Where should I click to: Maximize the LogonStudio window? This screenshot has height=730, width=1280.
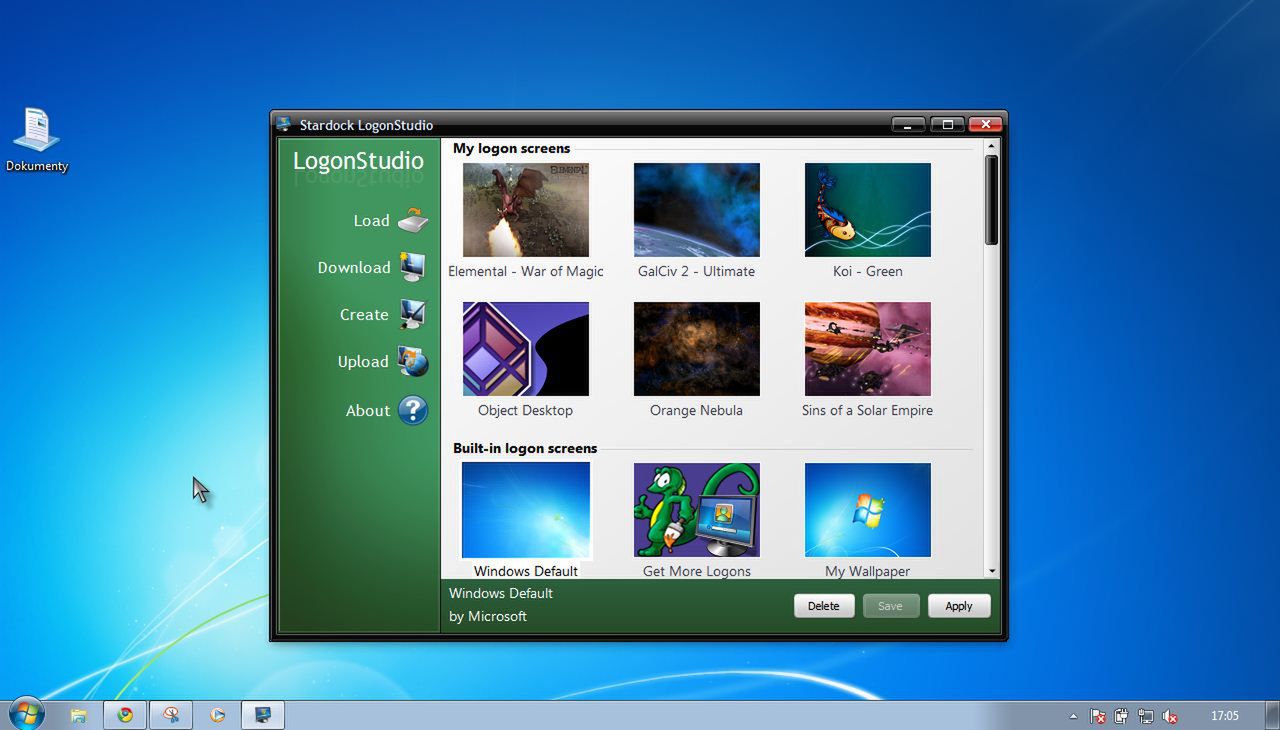947,124
